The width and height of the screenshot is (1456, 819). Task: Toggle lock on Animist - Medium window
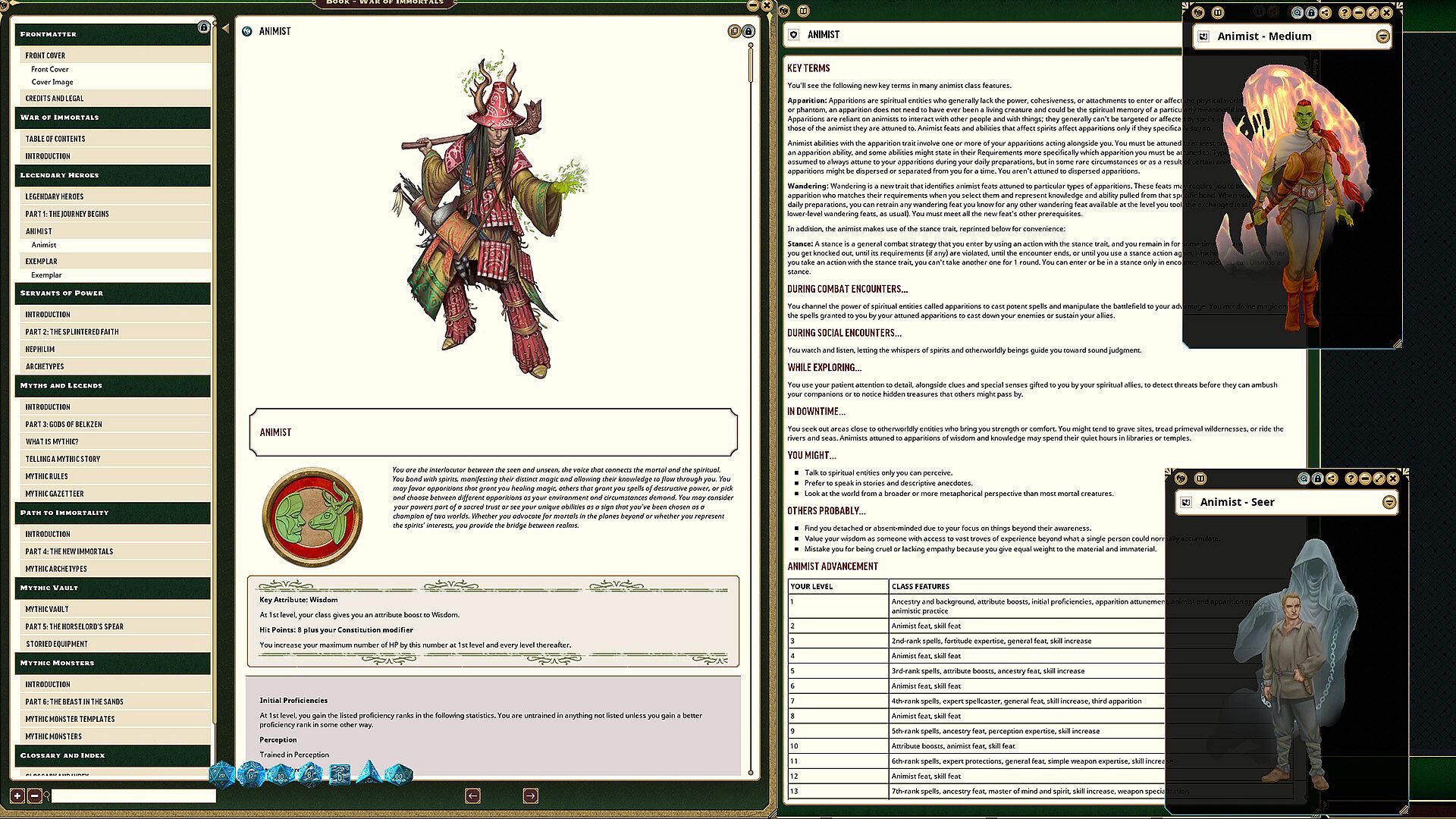coord(1311,12)
